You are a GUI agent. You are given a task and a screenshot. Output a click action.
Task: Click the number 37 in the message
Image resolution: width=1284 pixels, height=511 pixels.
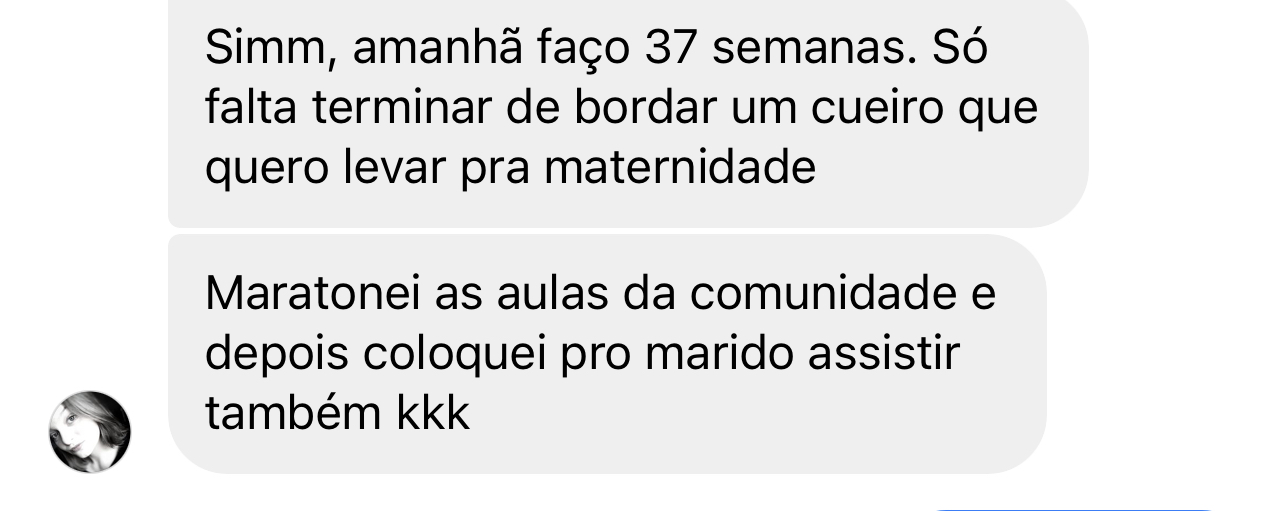click(670, 49)
